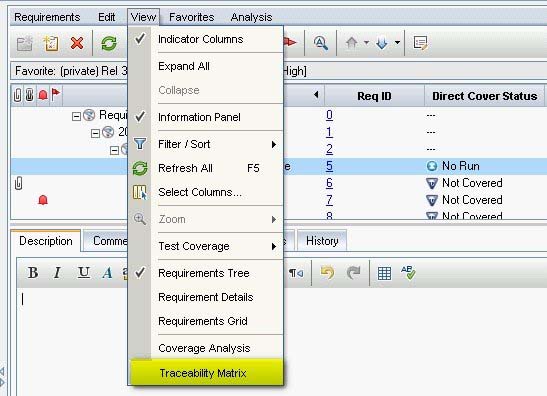Screen dimensions: 547x396
Task: Open the Requirements menu
Action: click(x=47, y=17)
